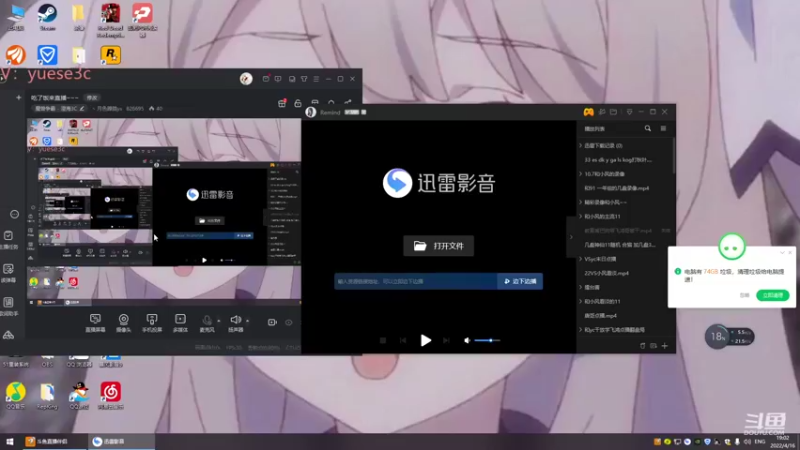Open the QQ音乐 desktop shortcut
800x450 pixels.
16,396
